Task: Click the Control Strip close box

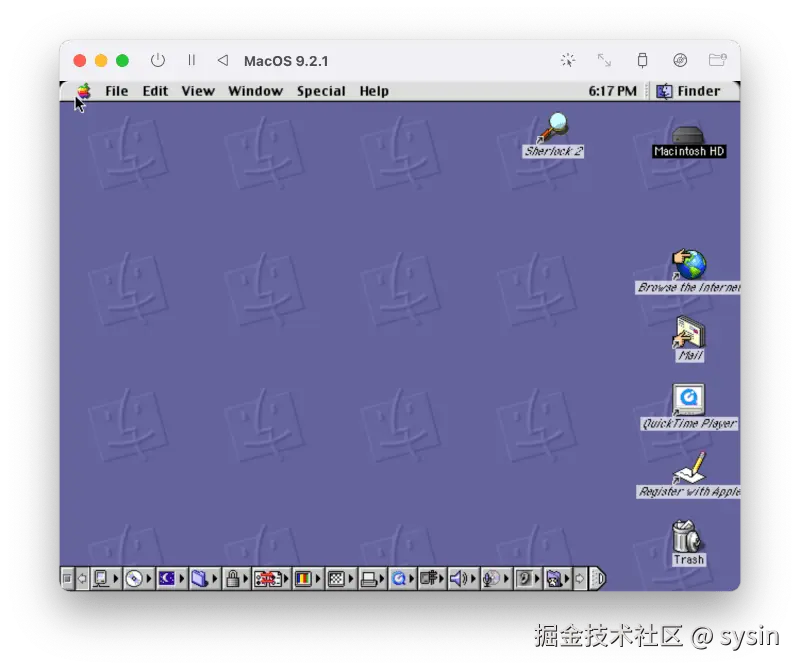Action: (66, 579)
